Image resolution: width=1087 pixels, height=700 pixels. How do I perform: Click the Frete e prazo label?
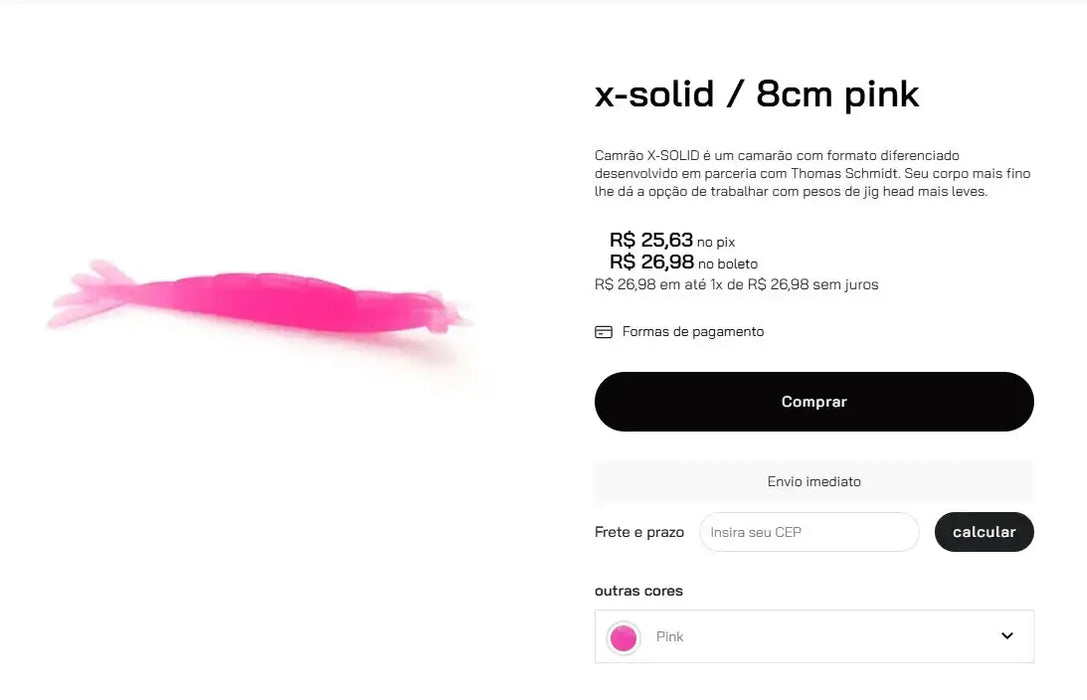pyautogui.click(x=639, y=532)
